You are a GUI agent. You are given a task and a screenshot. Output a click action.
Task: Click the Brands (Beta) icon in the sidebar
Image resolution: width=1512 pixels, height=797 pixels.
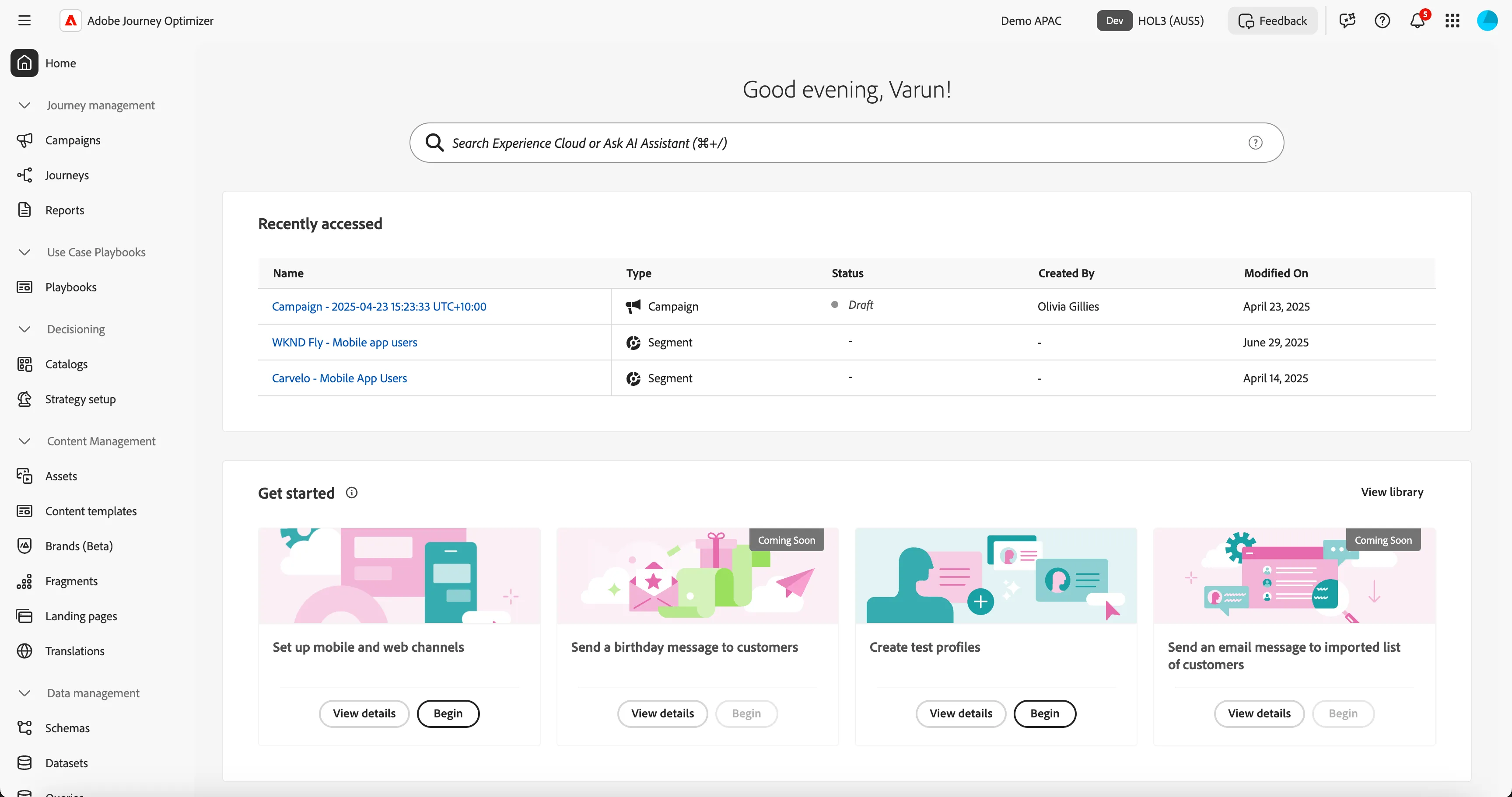click(24, 546)
